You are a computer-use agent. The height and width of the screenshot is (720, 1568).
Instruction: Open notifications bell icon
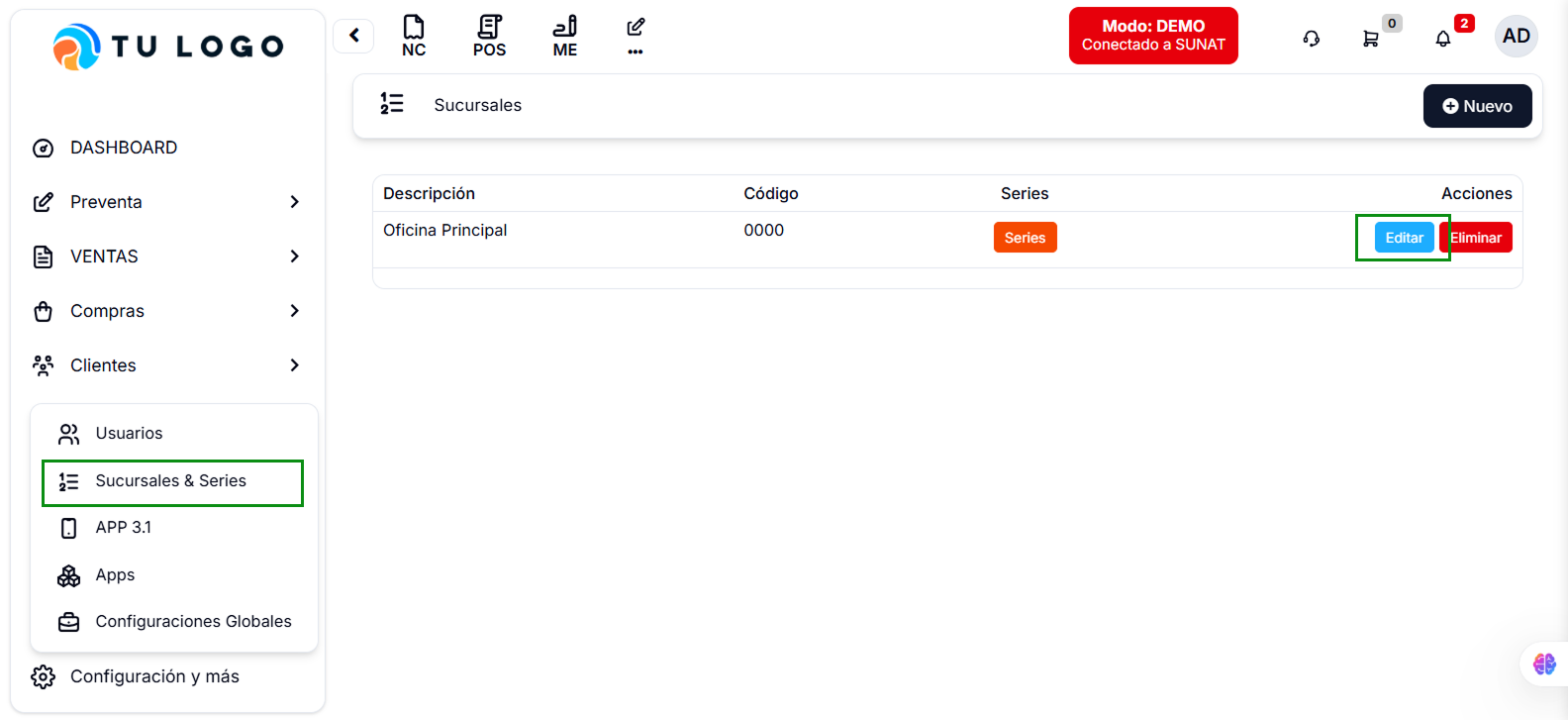point(1443,39)
